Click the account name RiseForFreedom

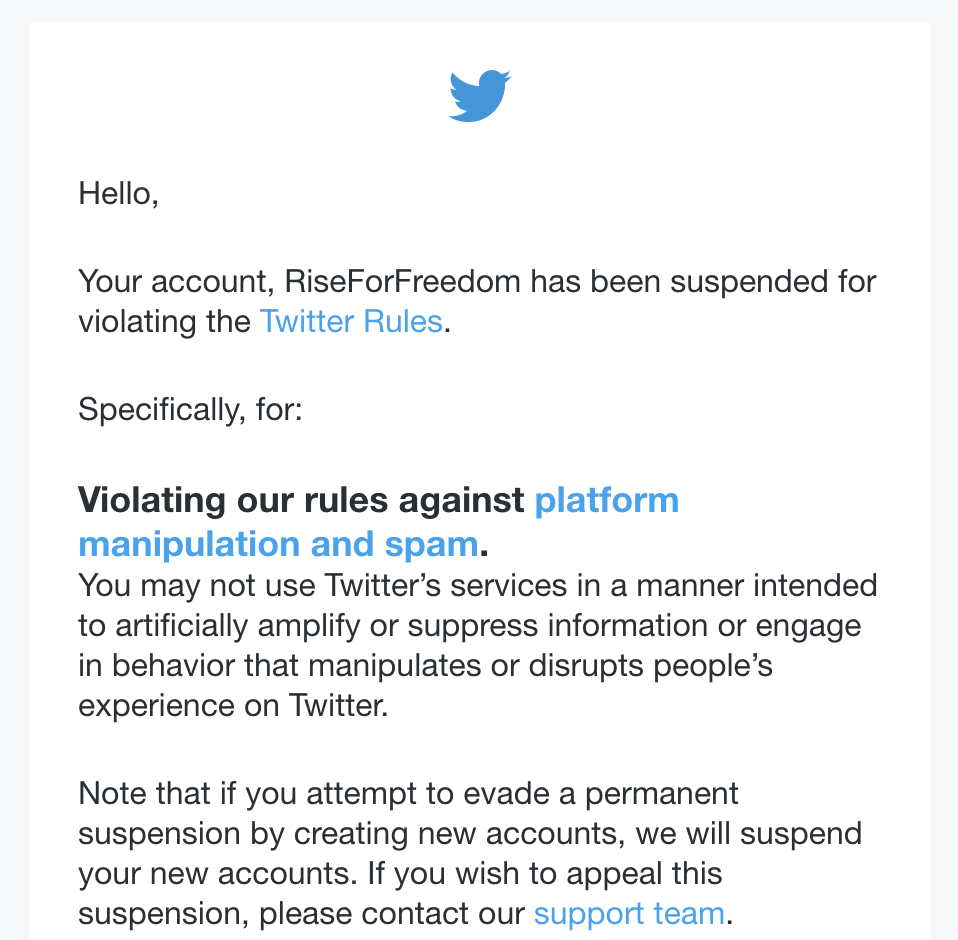pos(402,281)
